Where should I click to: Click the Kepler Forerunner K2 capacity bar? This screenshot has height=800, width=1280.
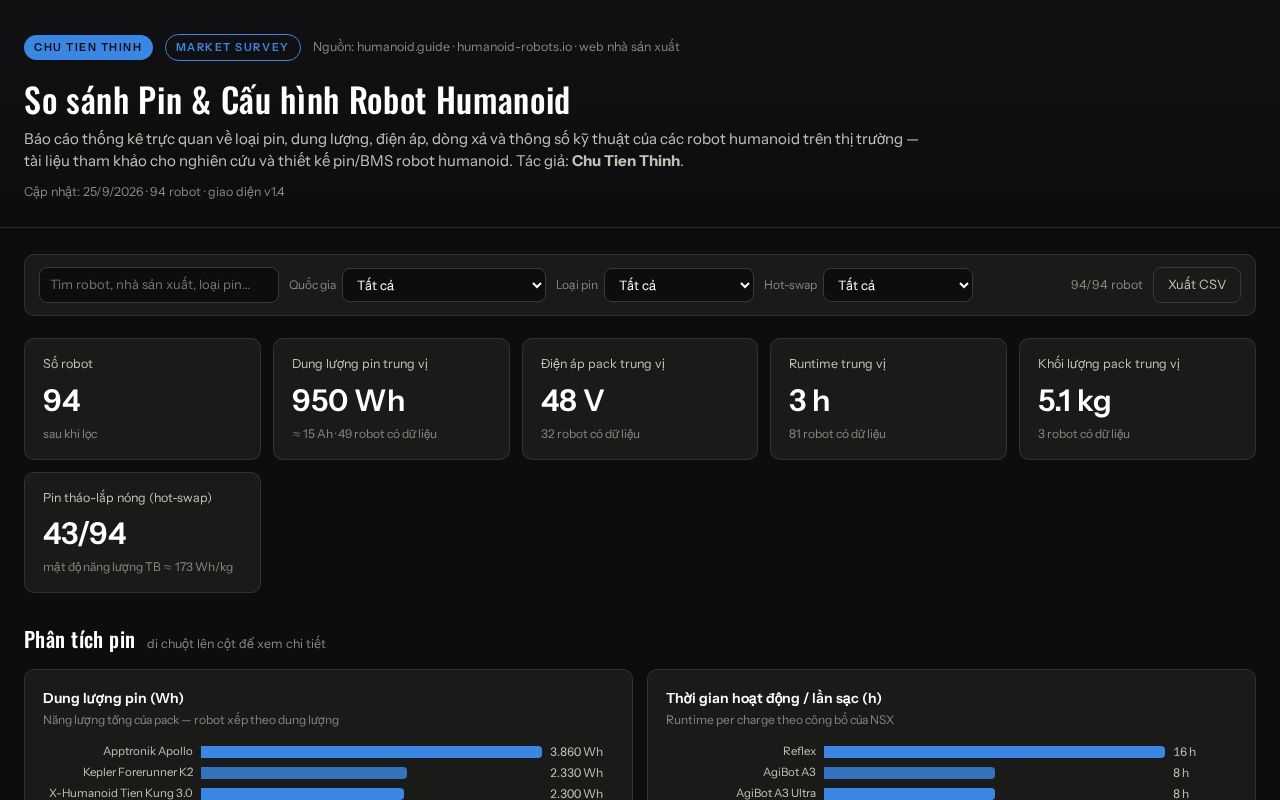coord(304,773)
